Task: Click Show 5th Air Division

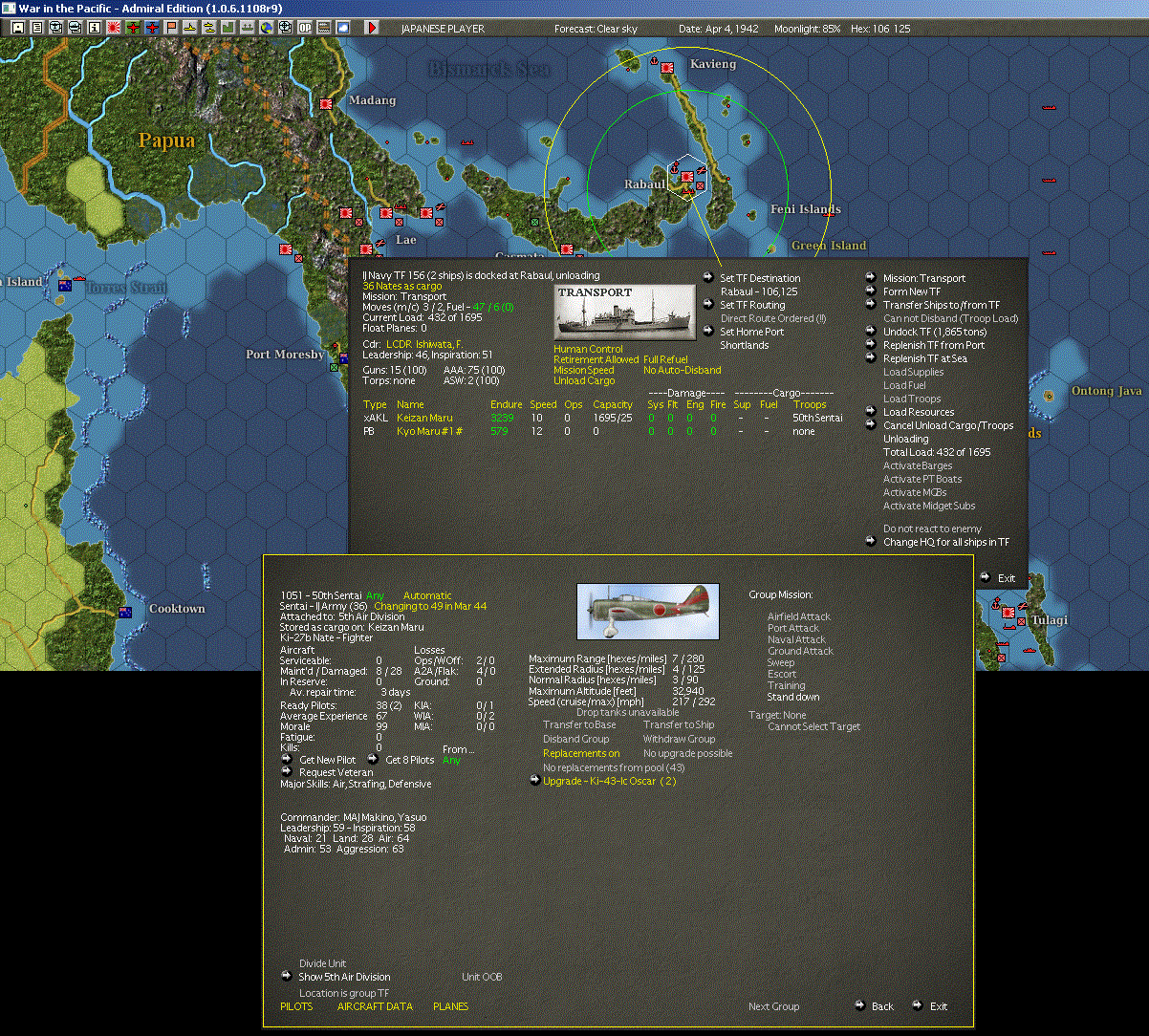Action: (344, 977)
